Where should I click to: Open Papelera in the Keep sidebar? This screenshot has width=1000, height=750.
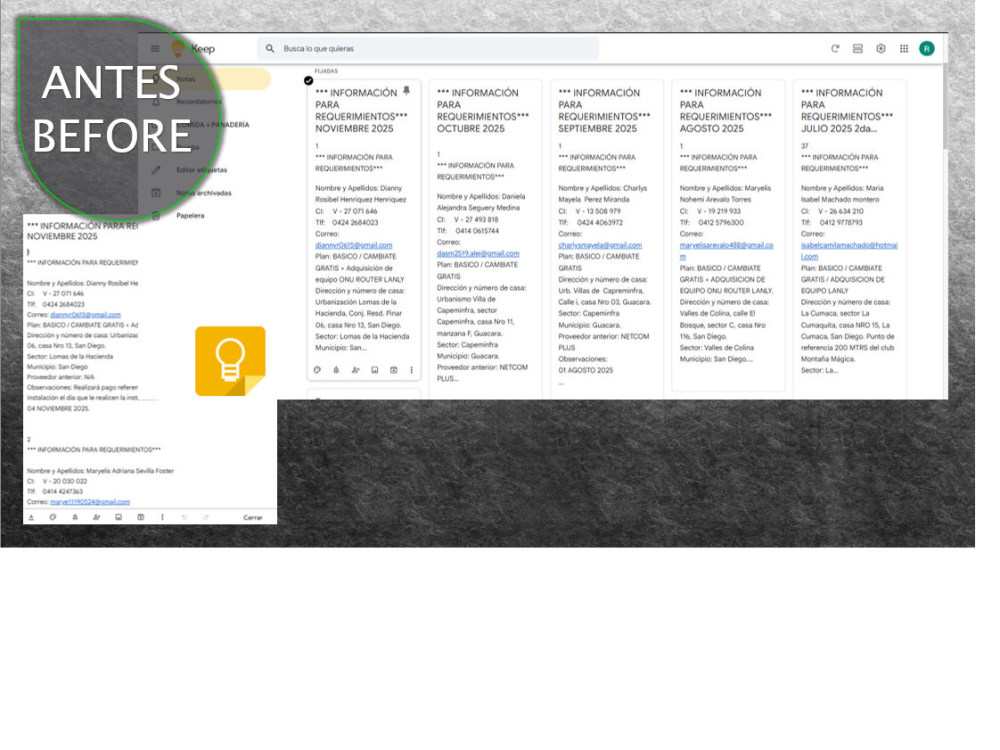point(190,216)
